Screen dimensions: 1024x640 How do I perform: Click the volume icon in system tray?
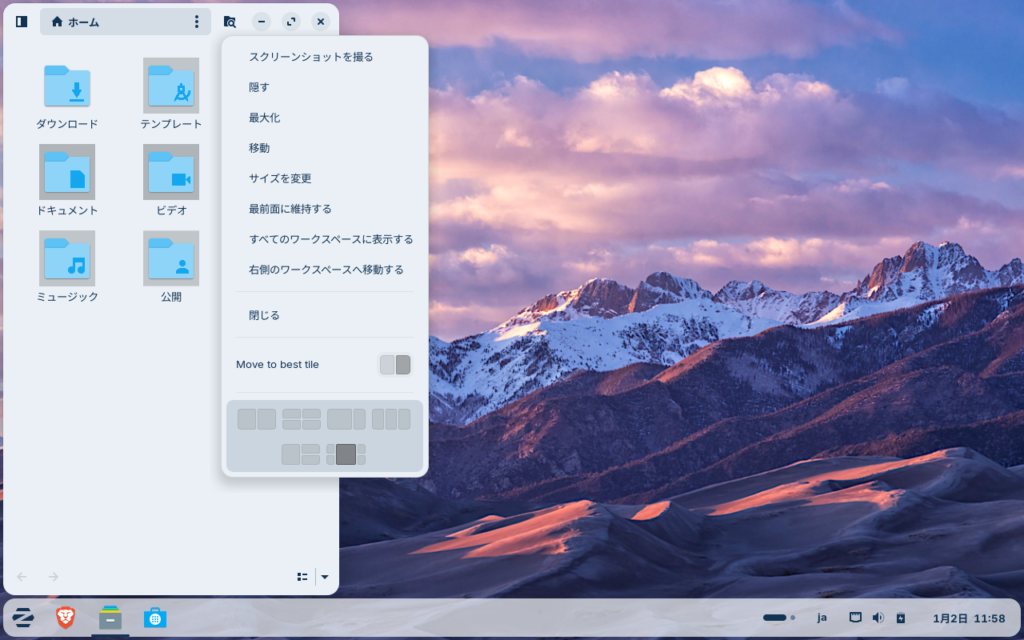coord(878,618)
